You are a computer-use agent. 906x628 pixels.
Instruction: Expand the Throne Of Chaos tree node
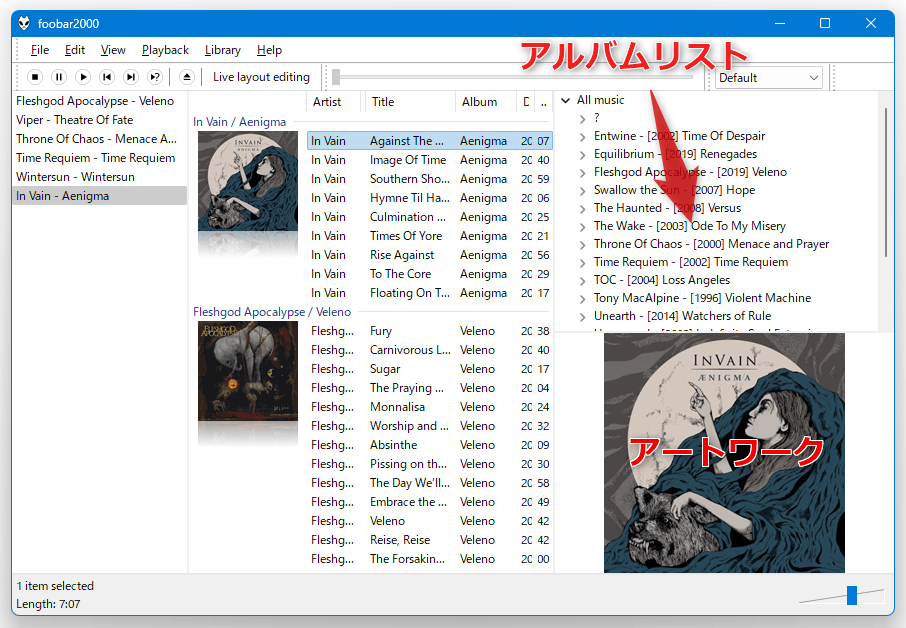pyautogui.click(x=582, y=244)
